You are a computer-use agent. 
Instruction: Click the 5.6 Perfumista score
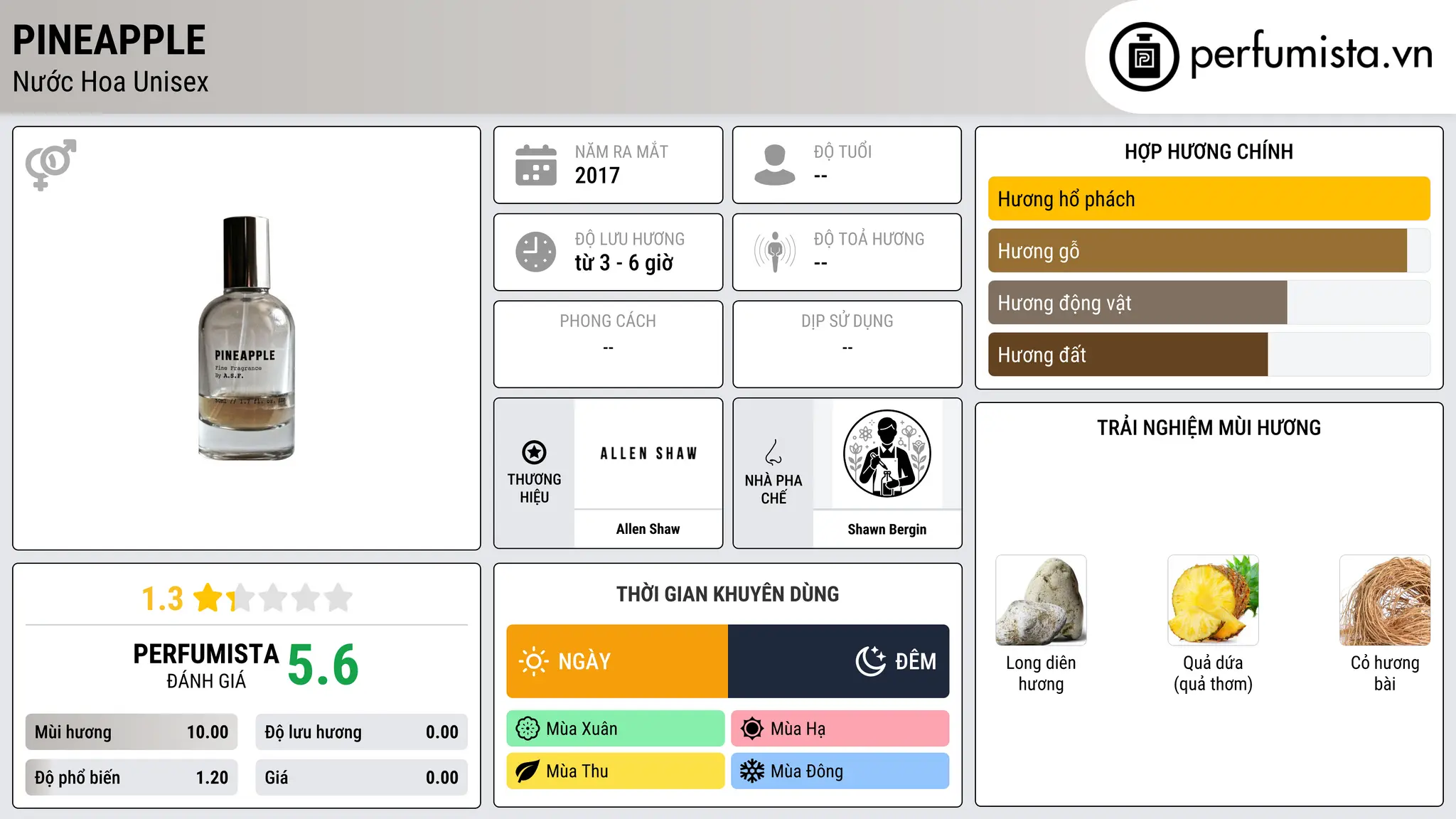tap(323, 665)
